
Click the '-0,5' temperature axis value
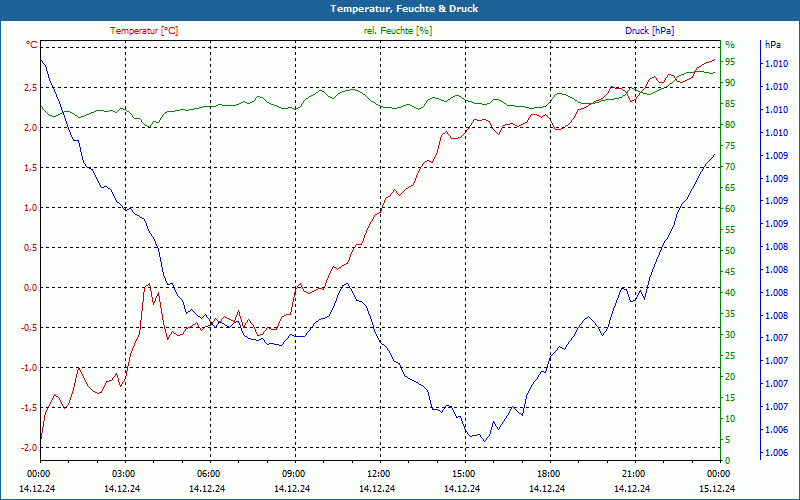[x=29, y=328]
